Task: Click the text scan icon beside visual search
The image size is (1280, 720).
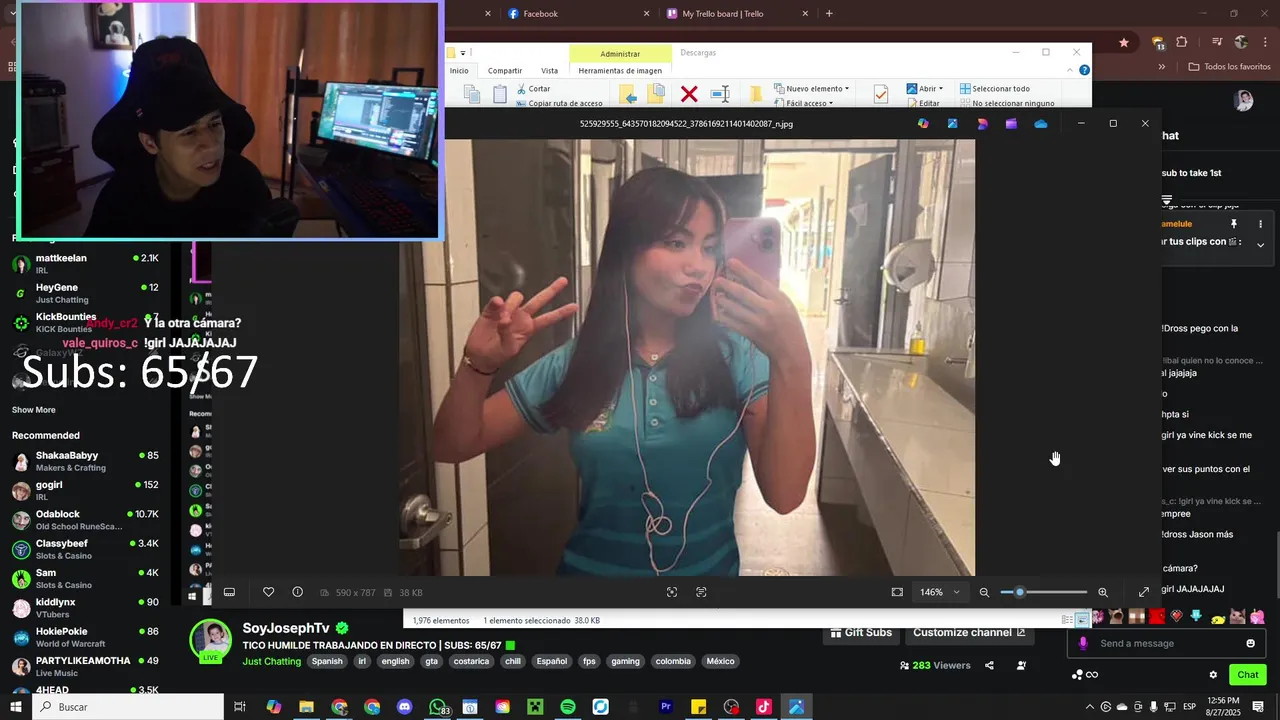Action: coord(701,592)
